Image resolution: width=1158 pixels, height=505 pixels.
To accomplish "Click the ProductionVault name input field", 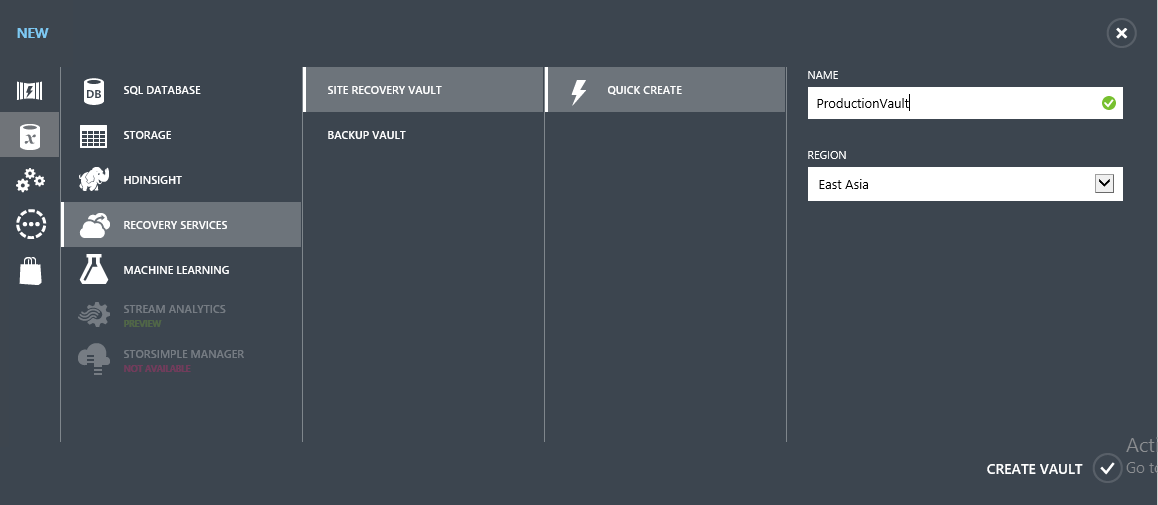I will (x=950, y=103).
